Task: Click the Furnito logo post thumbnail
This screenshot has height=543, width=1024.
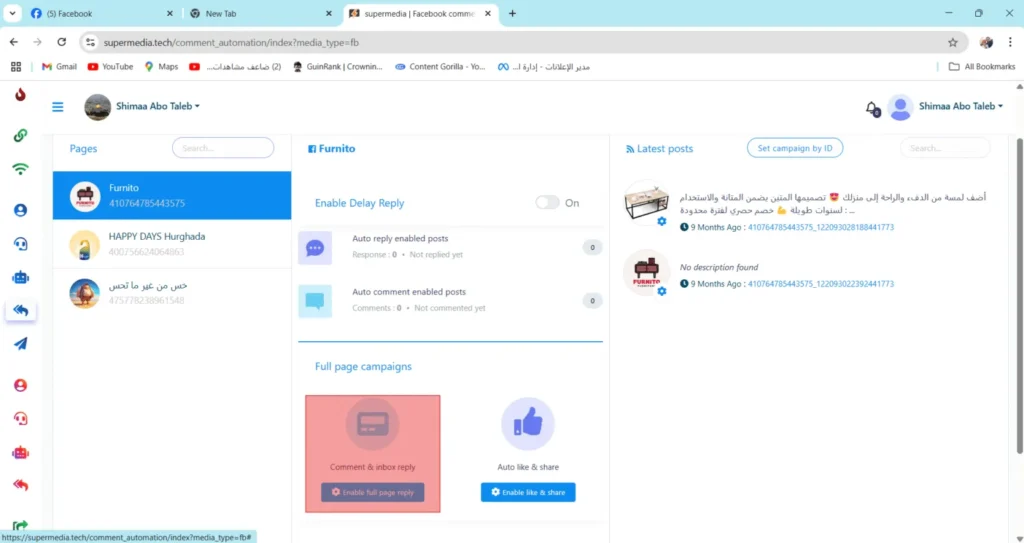Action: [x=646, y=272]
